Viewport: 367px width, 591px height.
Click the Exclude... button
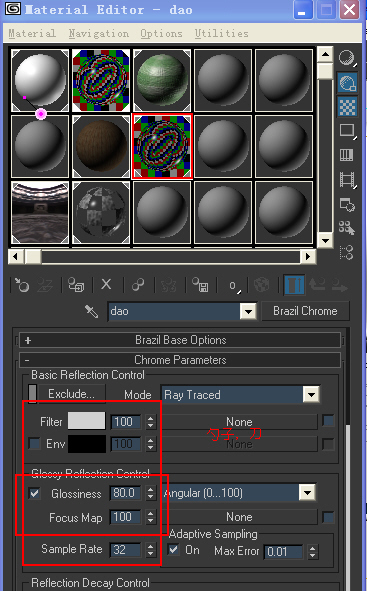tap(72, 394)
